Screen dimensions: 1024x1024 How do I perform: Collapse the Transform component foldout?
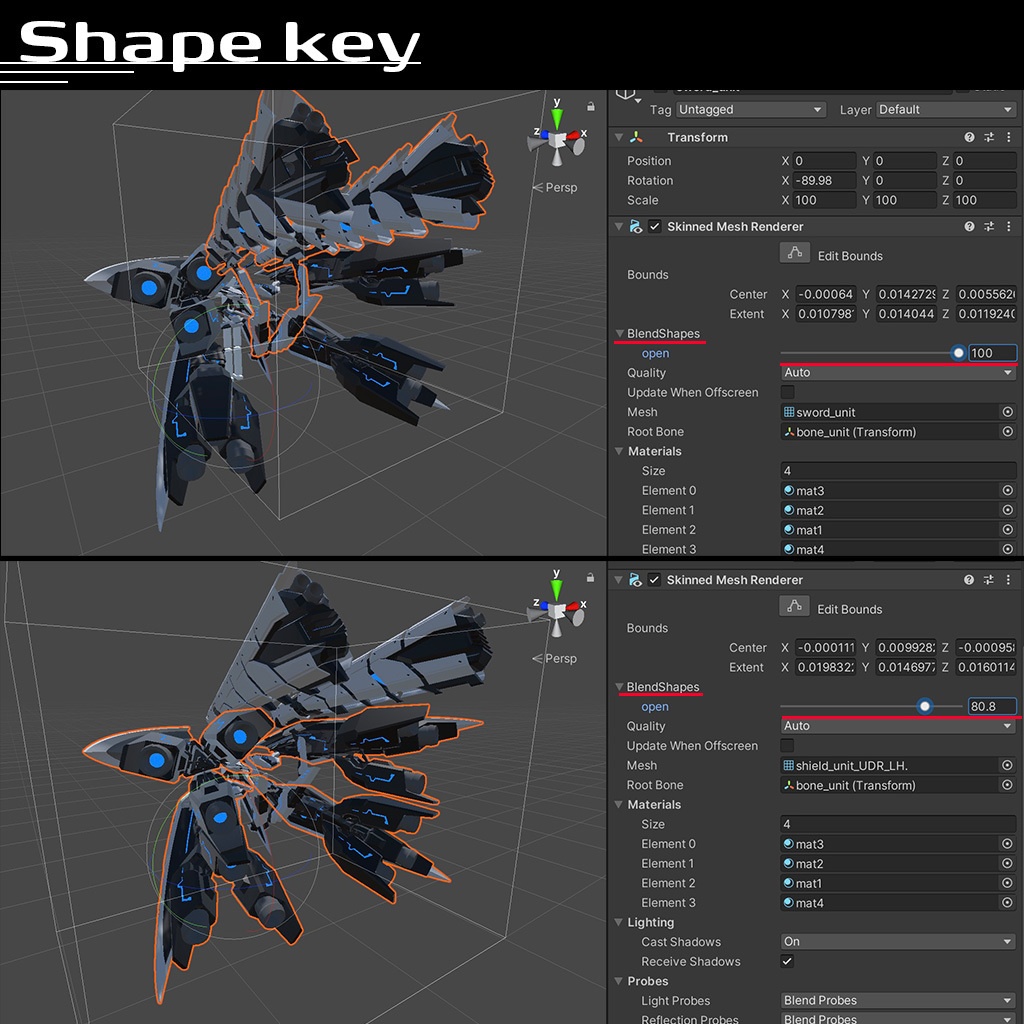619,137
